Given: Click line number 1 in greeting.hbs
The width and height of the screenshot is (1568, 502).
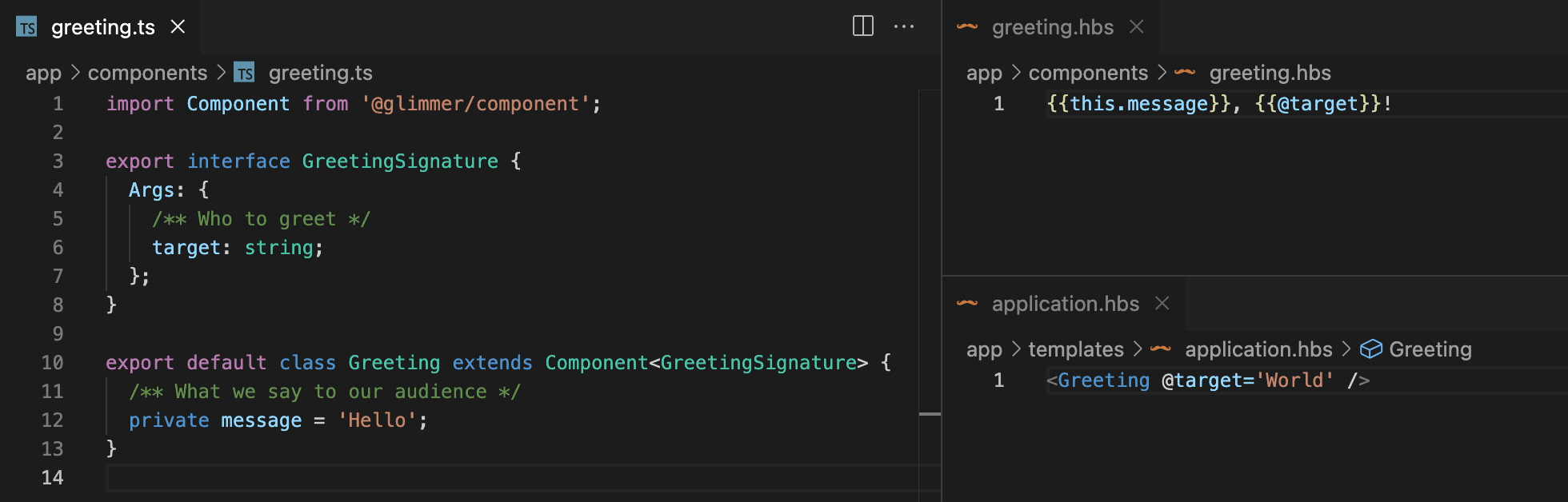Looking at the screenshot, I should point(998,104).
